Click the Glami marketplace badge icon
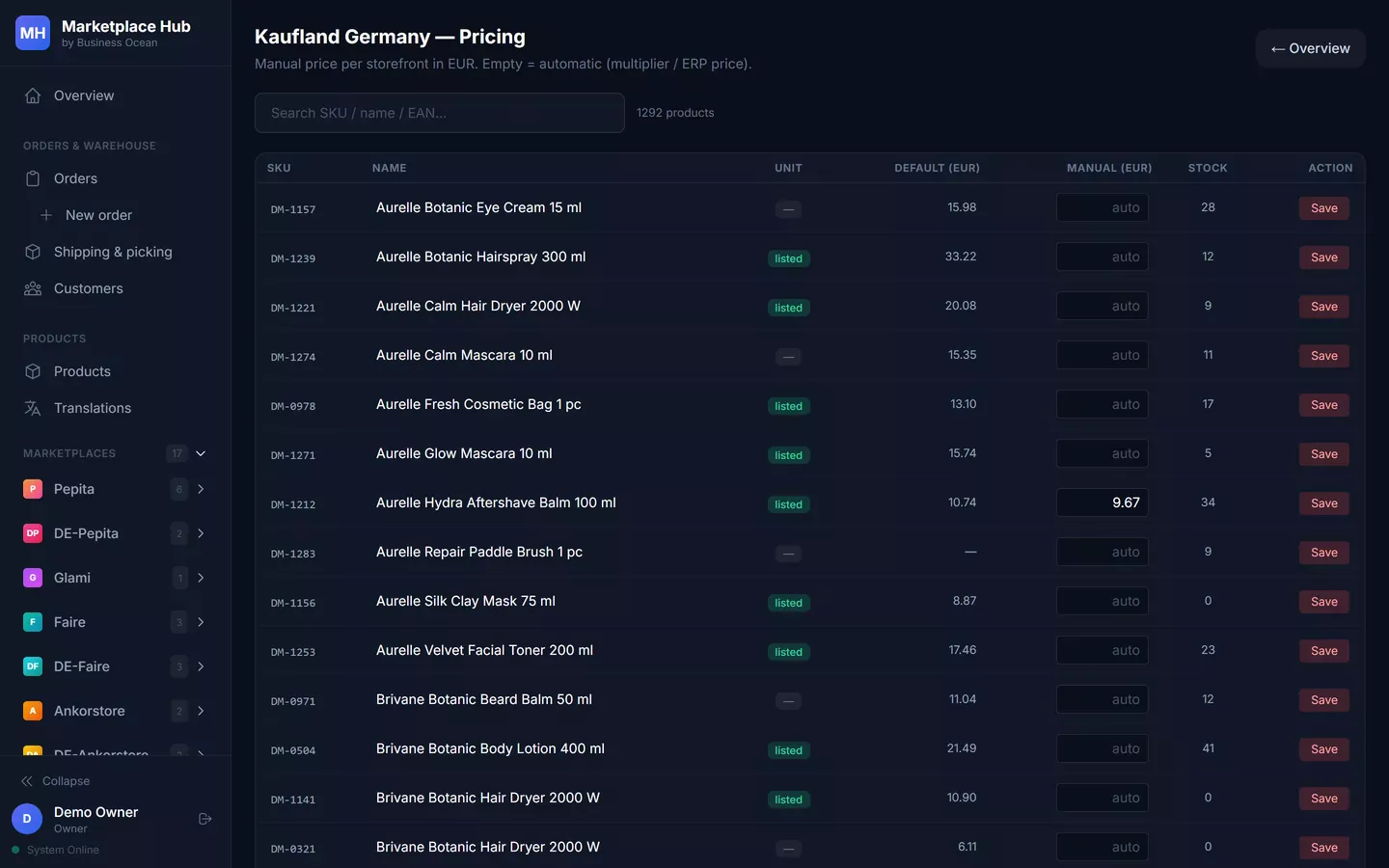1389x868 pixels. click(x=33, y=578)
